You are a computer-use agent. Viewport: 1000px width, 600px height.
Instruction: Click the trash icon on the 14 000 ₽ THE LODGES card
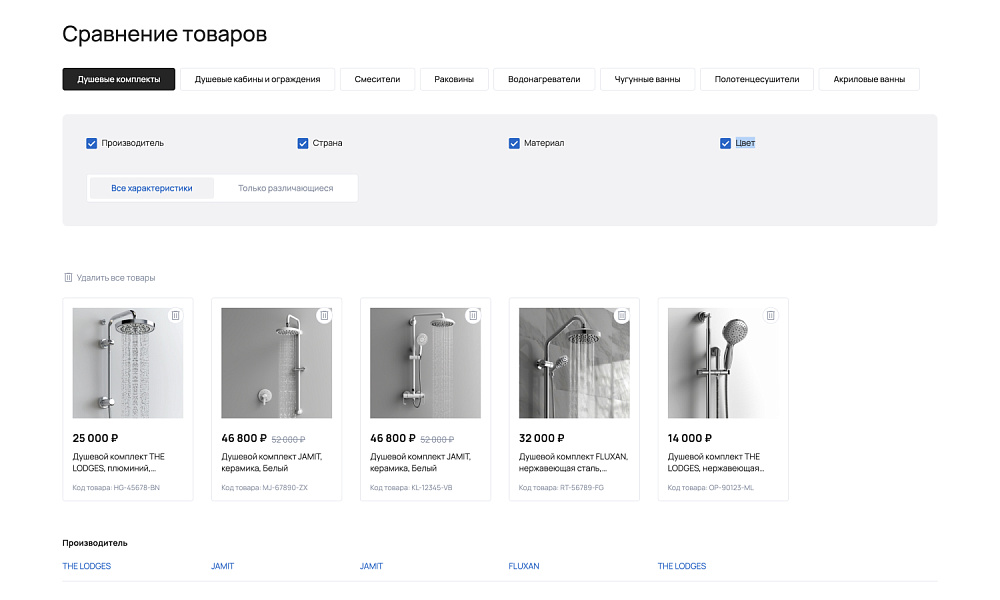770,314
